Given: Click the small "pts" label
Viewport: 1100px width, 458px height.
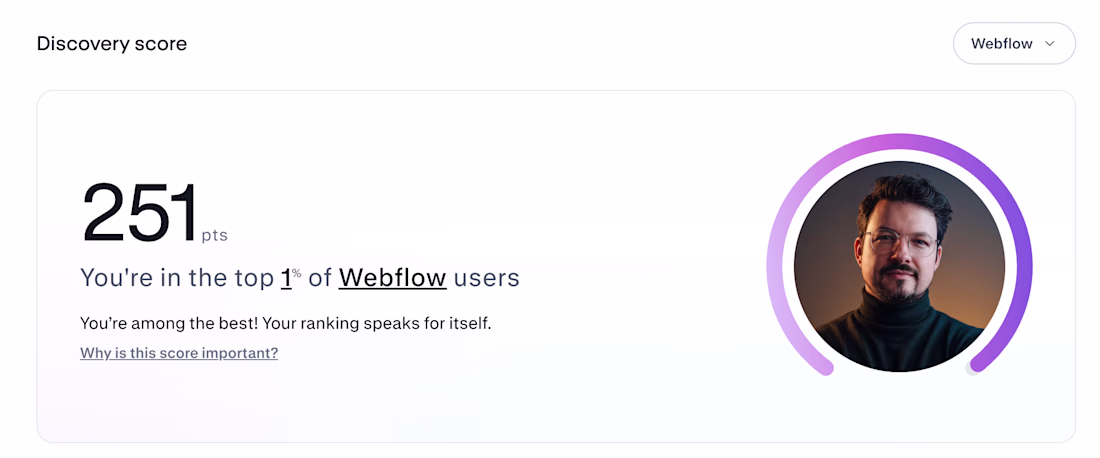Looking at the screenshot, I should pyautogui.click(x=214, y=237).
